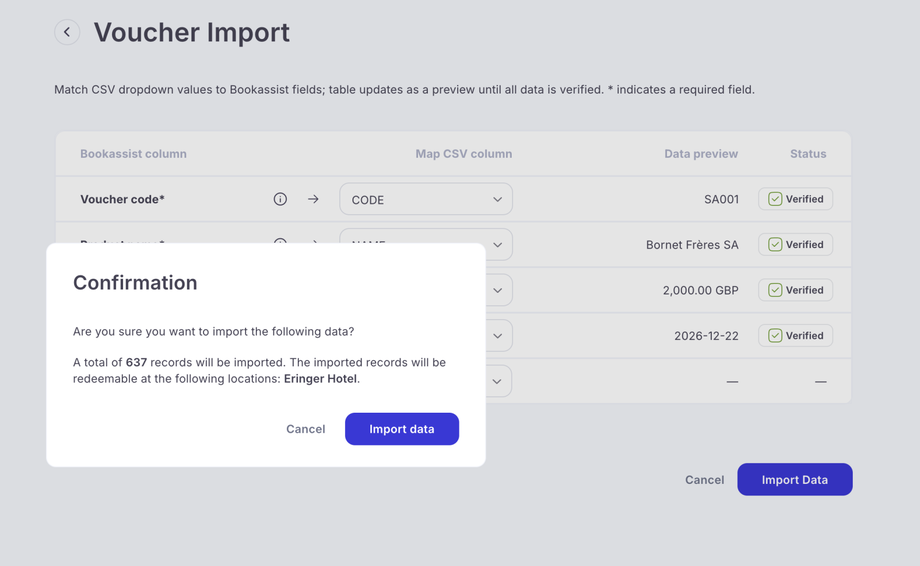The image size is (920, 566).
Task: Expand the fourth row's dropdown chevron
Action: coord(497,336)
